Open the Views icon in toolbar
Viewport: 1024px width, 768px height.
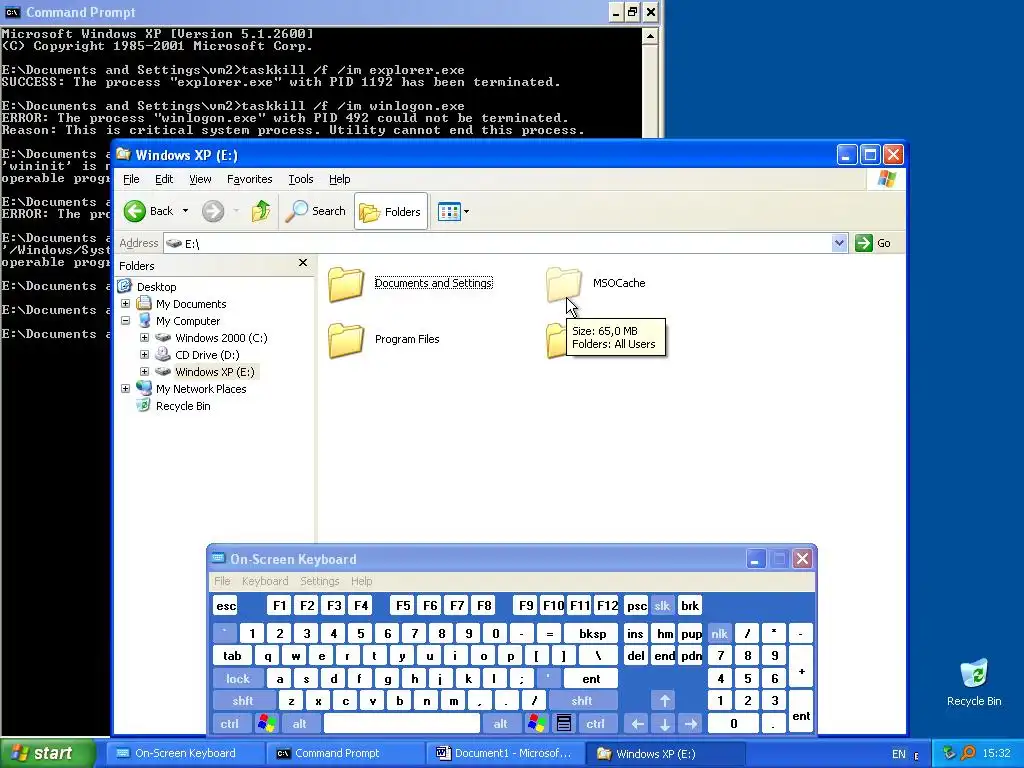pos(449,212)
